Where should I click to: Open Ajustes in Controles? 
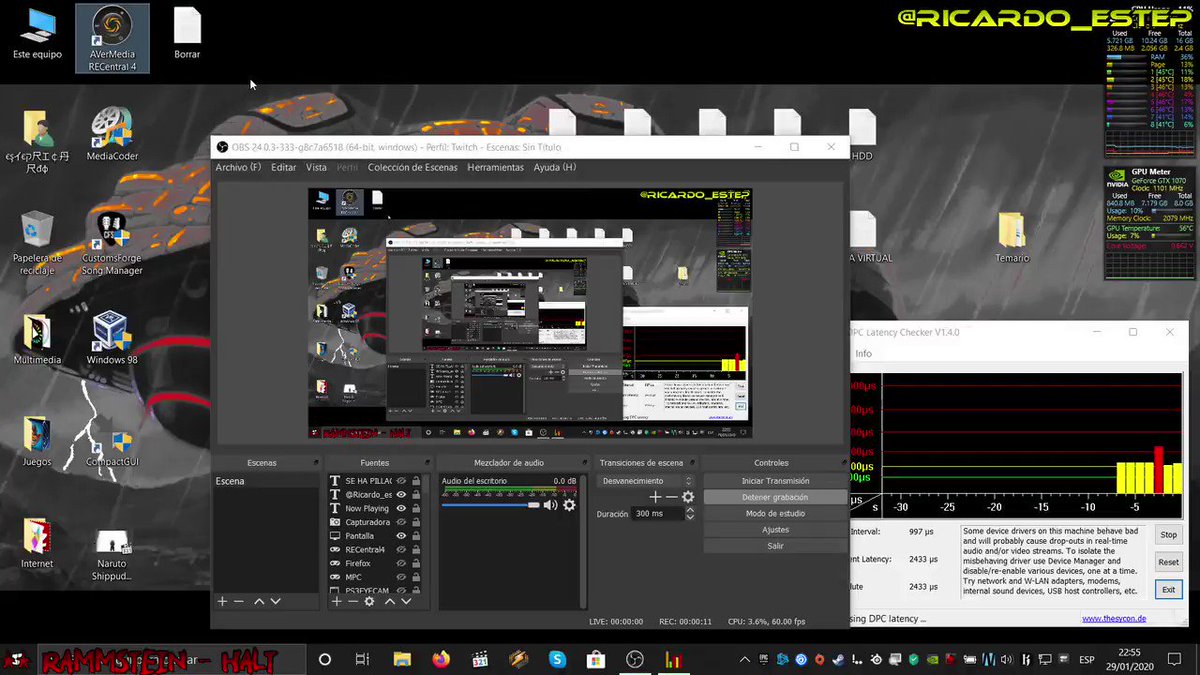coord(775,530)
